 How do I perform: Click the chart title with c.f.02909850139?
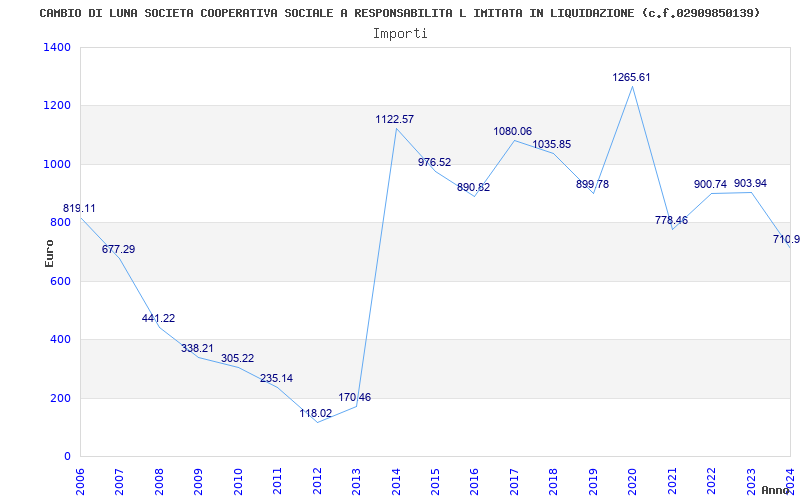[x=399, y=13]
